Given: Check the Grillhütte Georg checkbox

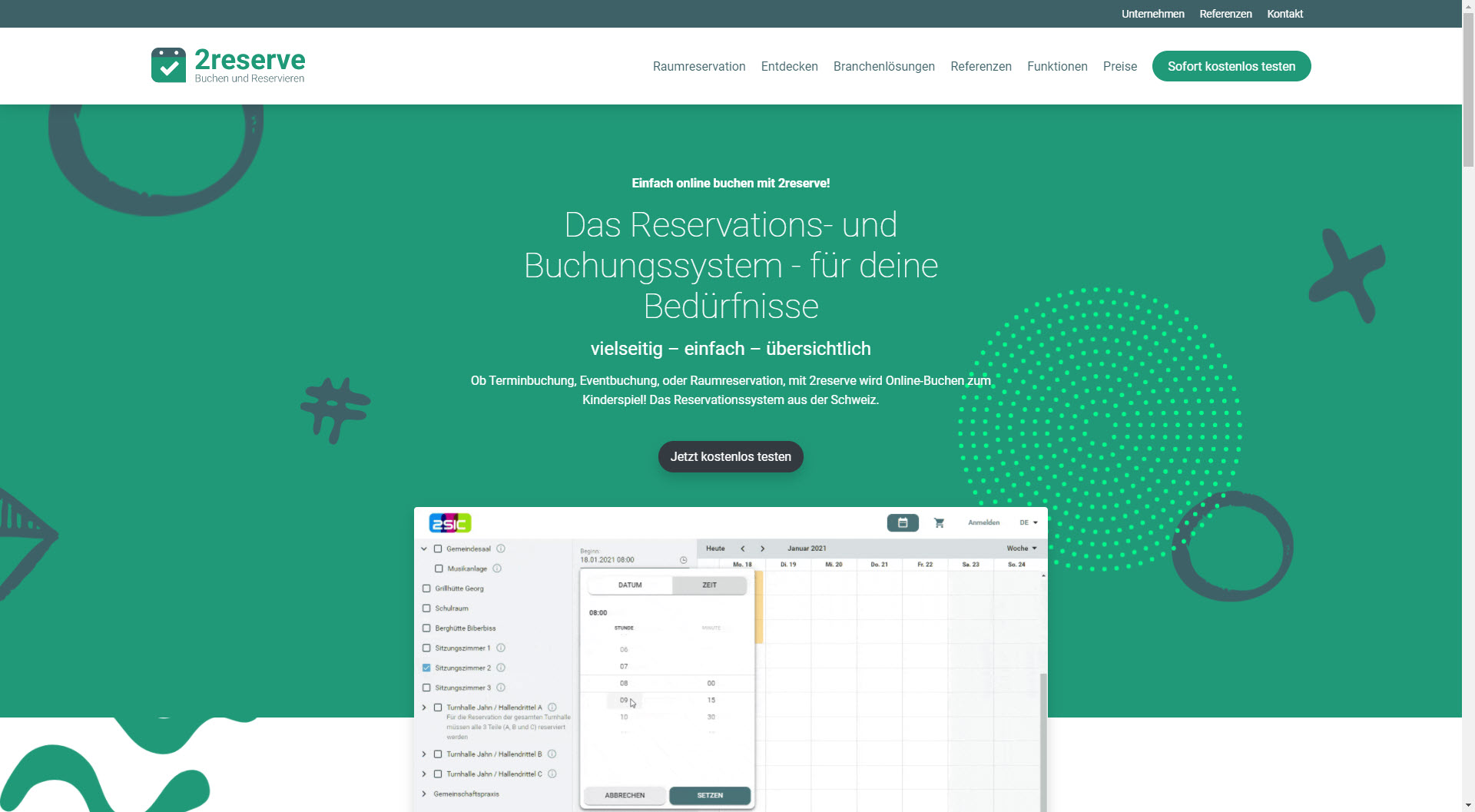Looking at the screenshot, I should point(426,588).
